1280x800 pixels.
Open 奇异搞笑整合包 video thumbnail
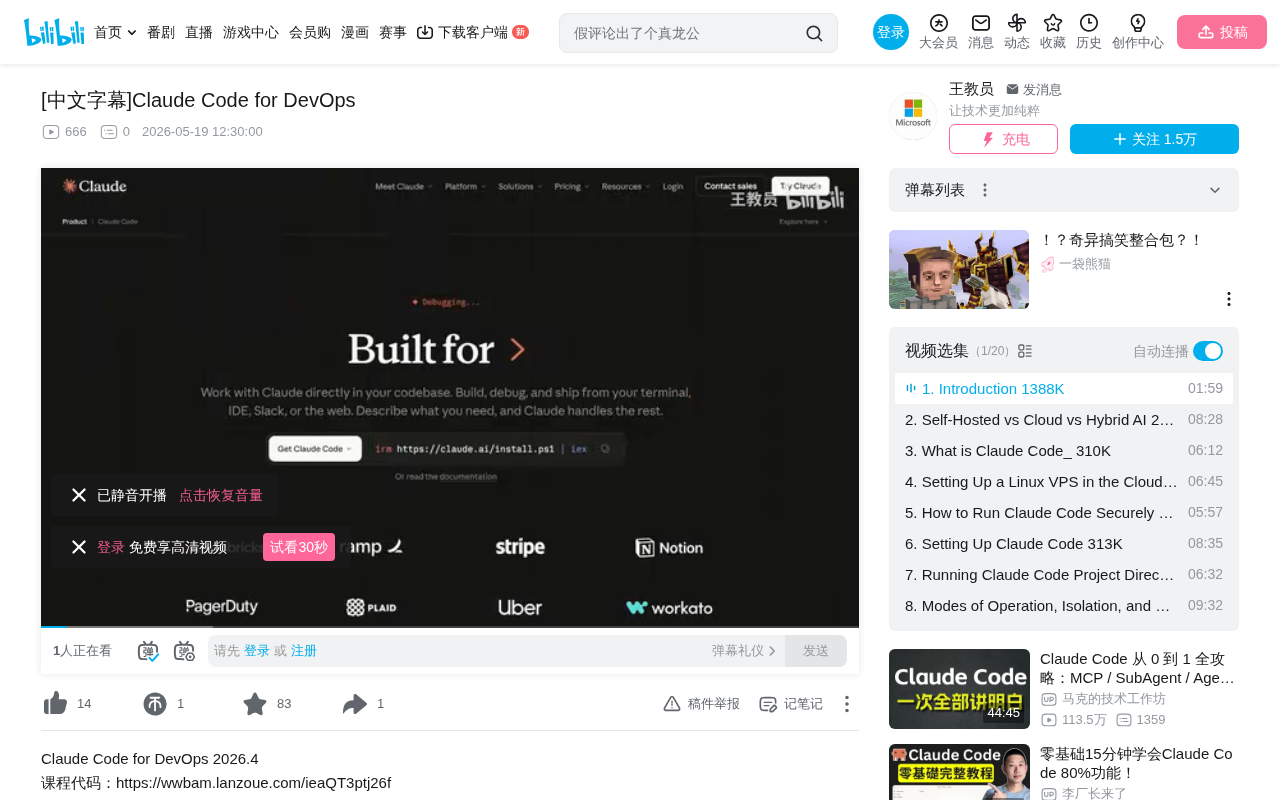pyautogui.click(x=959, y=269)
